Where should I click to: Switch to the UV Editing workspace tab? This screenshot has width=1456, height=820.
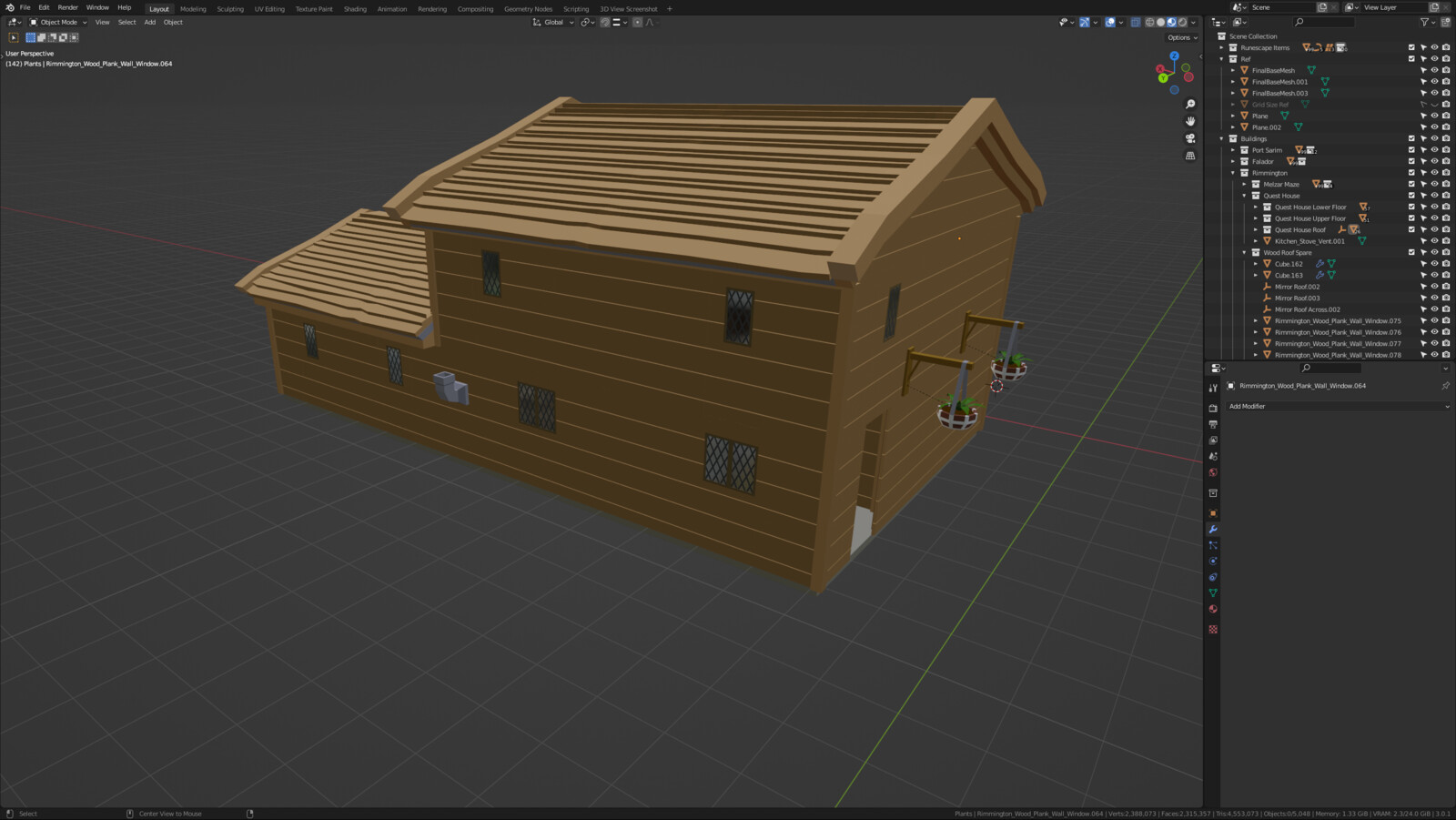pyautogui.click(x=269, y=9)
